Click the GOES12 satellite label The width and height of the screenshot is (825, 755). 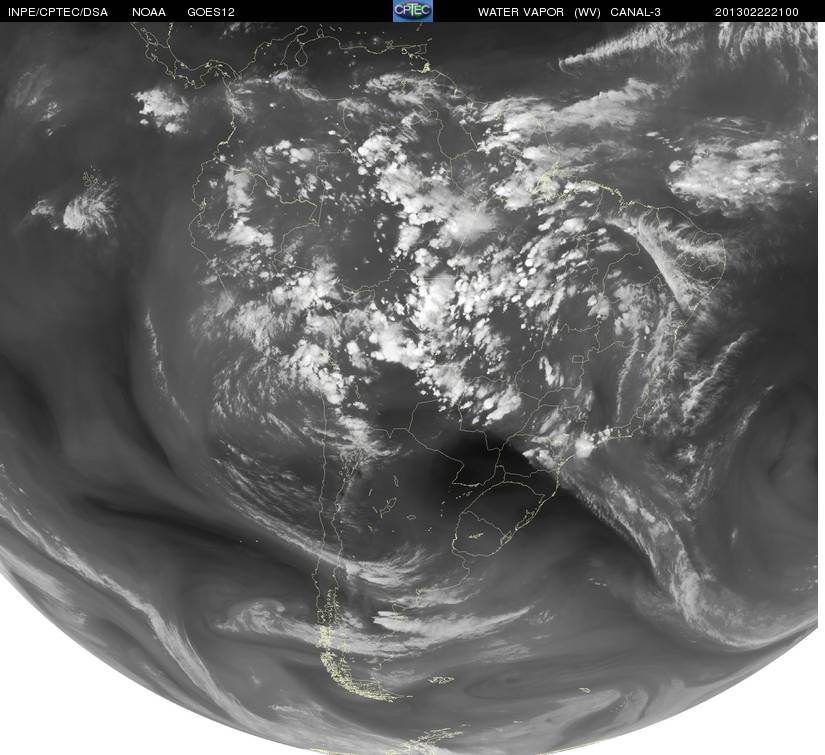pyautogui.click(x=211, y=12)
